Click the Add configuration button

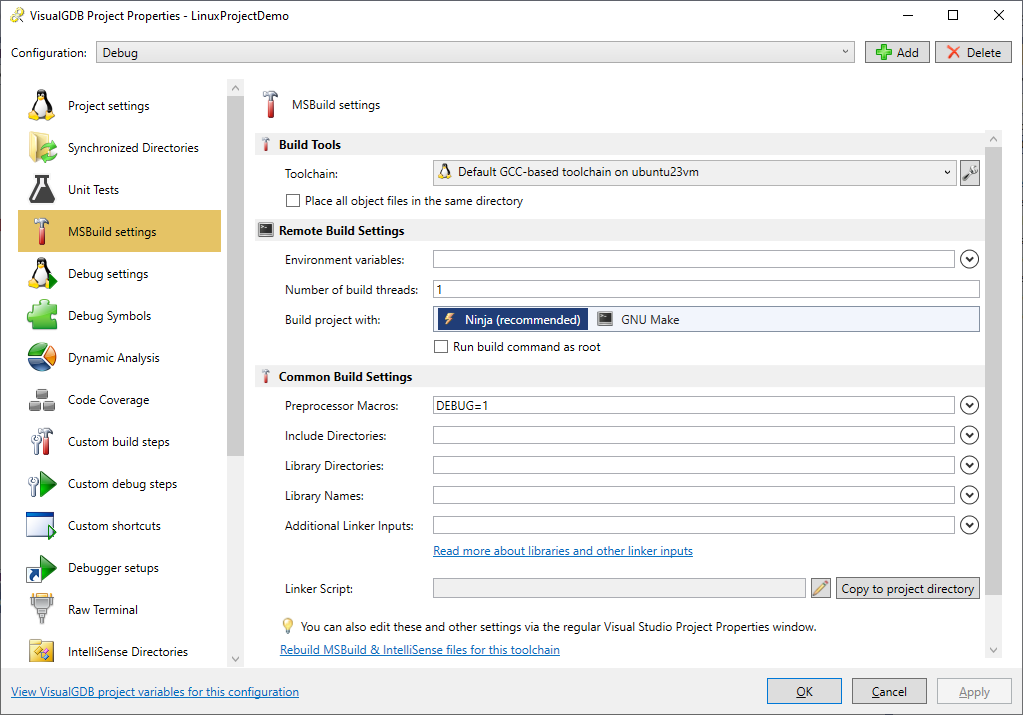click(897, 52)
